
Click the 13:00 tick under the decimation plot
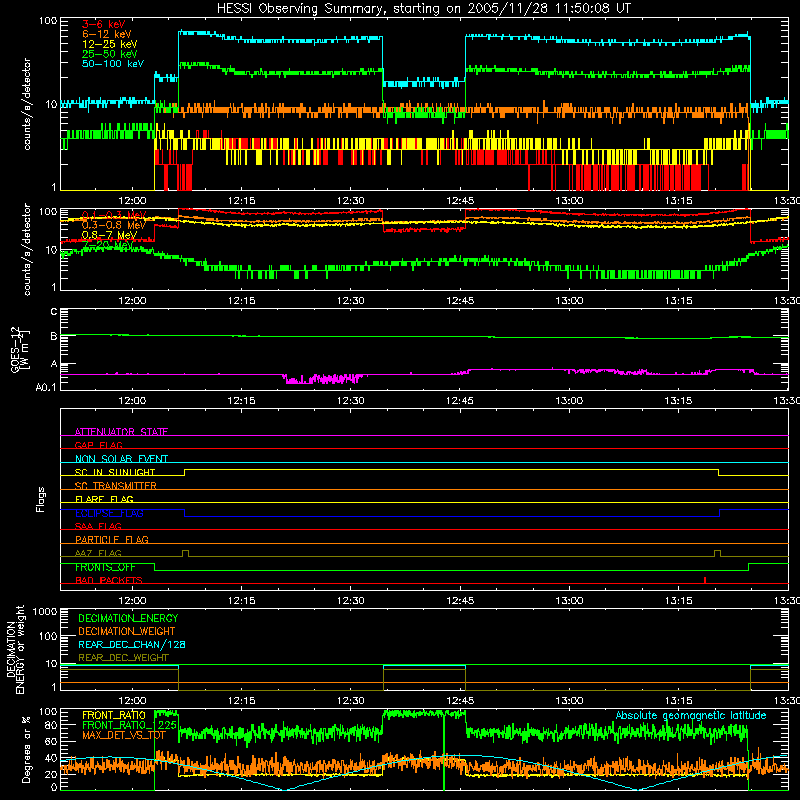tap(569, 701)
